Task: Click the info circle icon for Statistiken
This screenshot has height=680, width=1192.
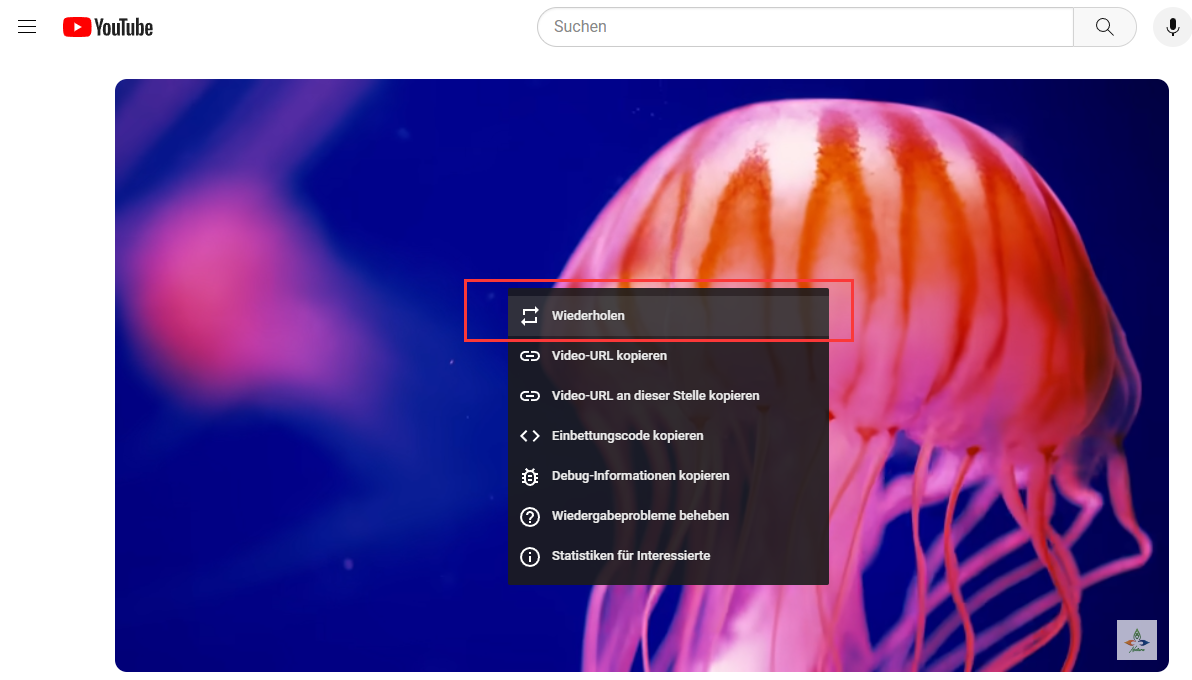Action: click(530, 556)
